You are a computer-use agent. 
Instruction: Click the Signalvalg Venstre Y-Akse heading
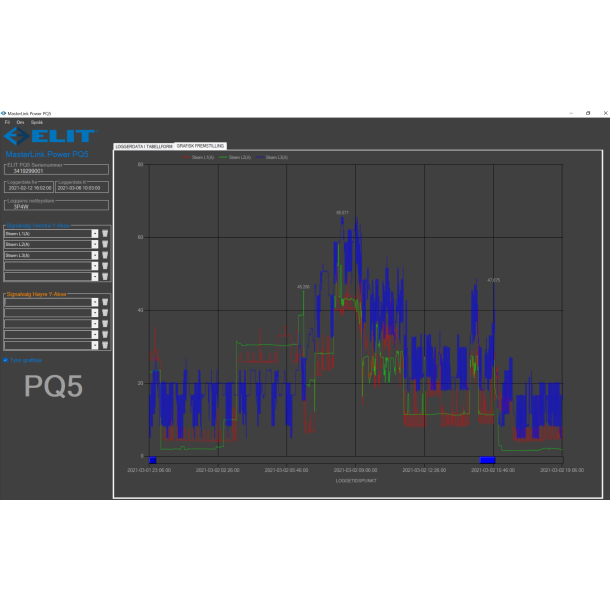coord(38,226)
